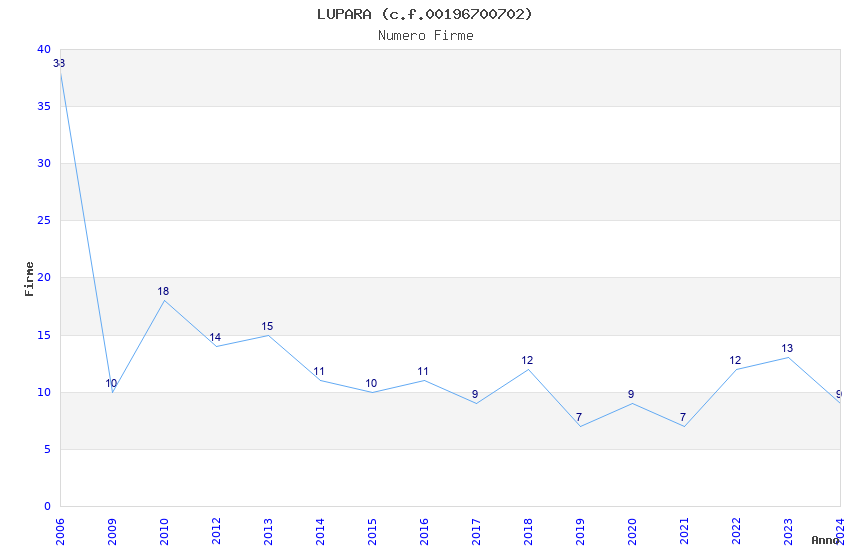Click x-axis year label 2006

tap(60, 532)
